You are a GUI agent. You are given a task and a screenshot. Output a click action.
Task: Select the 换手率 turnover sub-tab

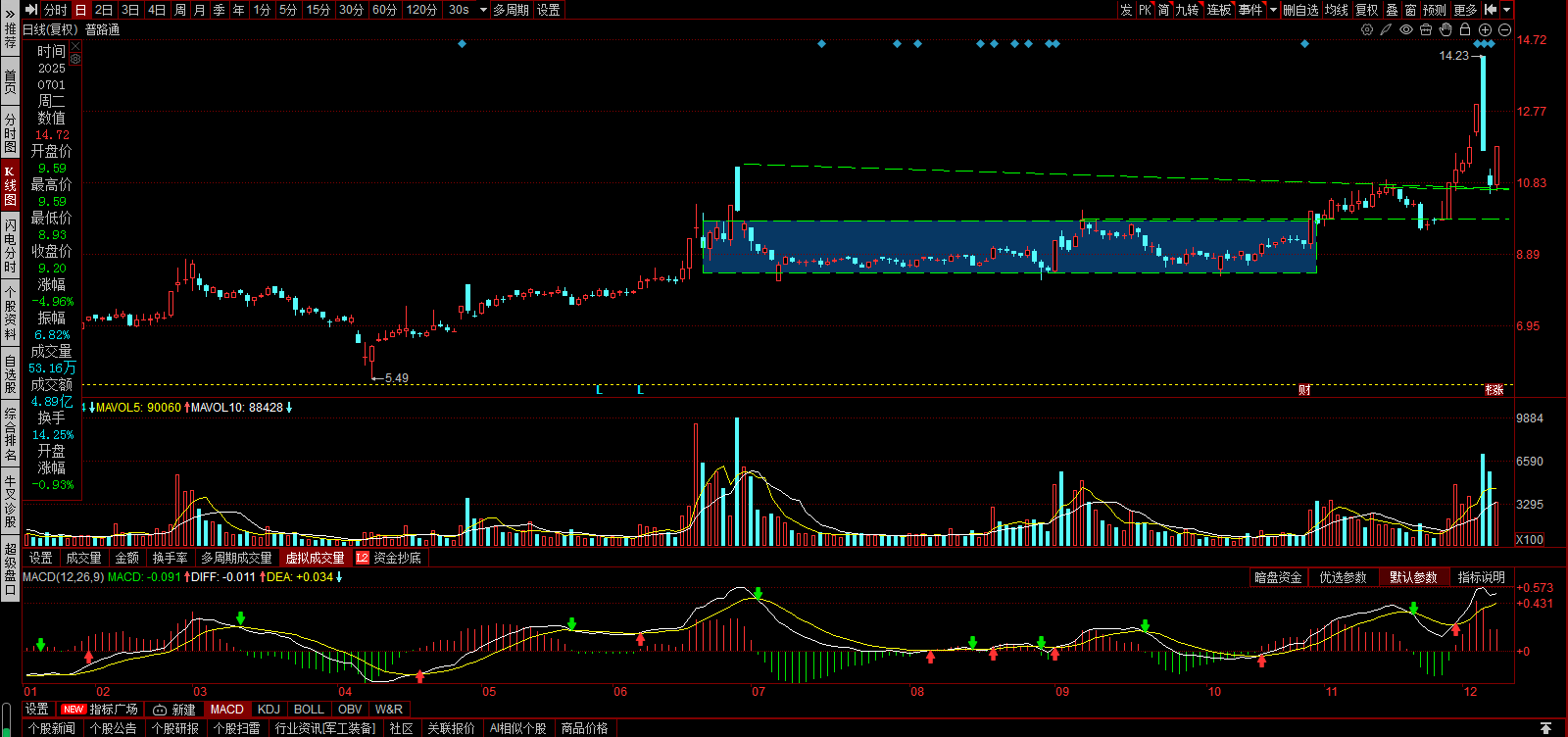(x=170, y=558)
